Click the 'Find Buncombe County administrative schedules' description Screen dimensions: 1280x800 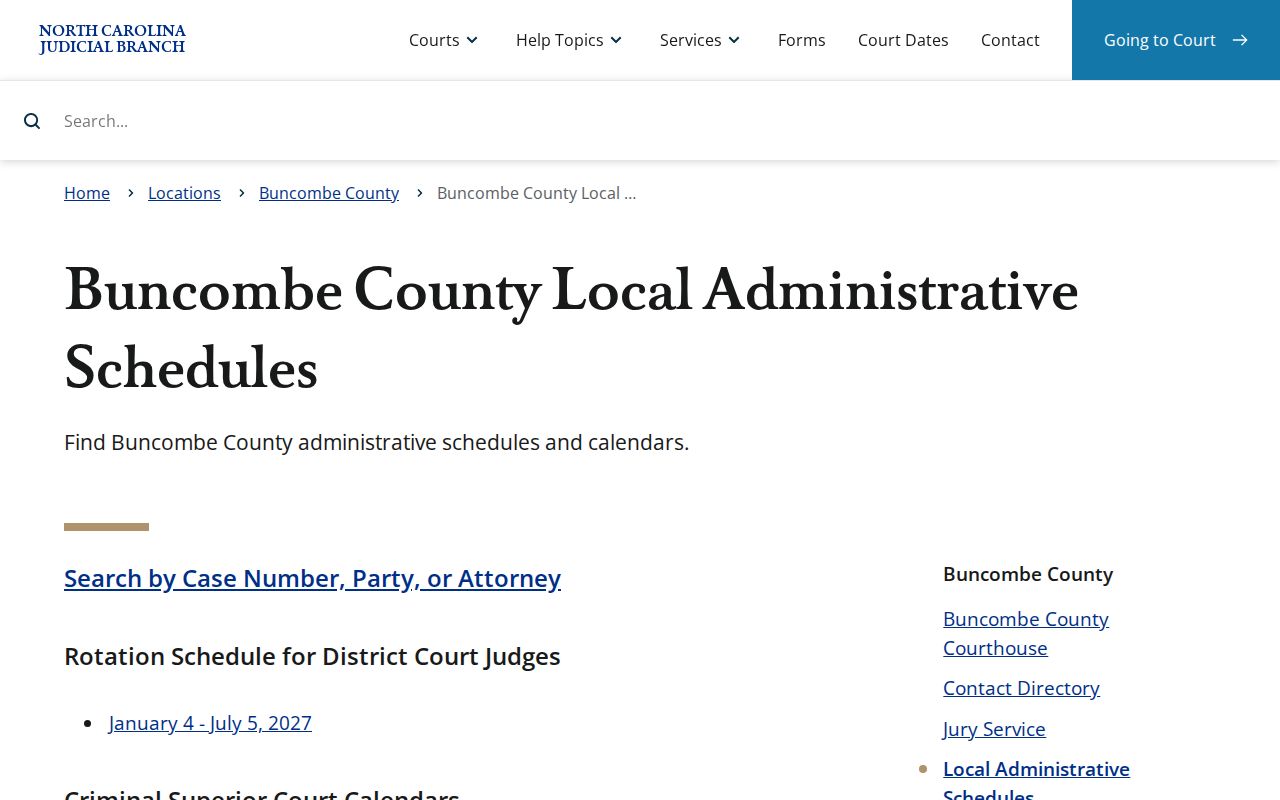click(x=376, y=442)
